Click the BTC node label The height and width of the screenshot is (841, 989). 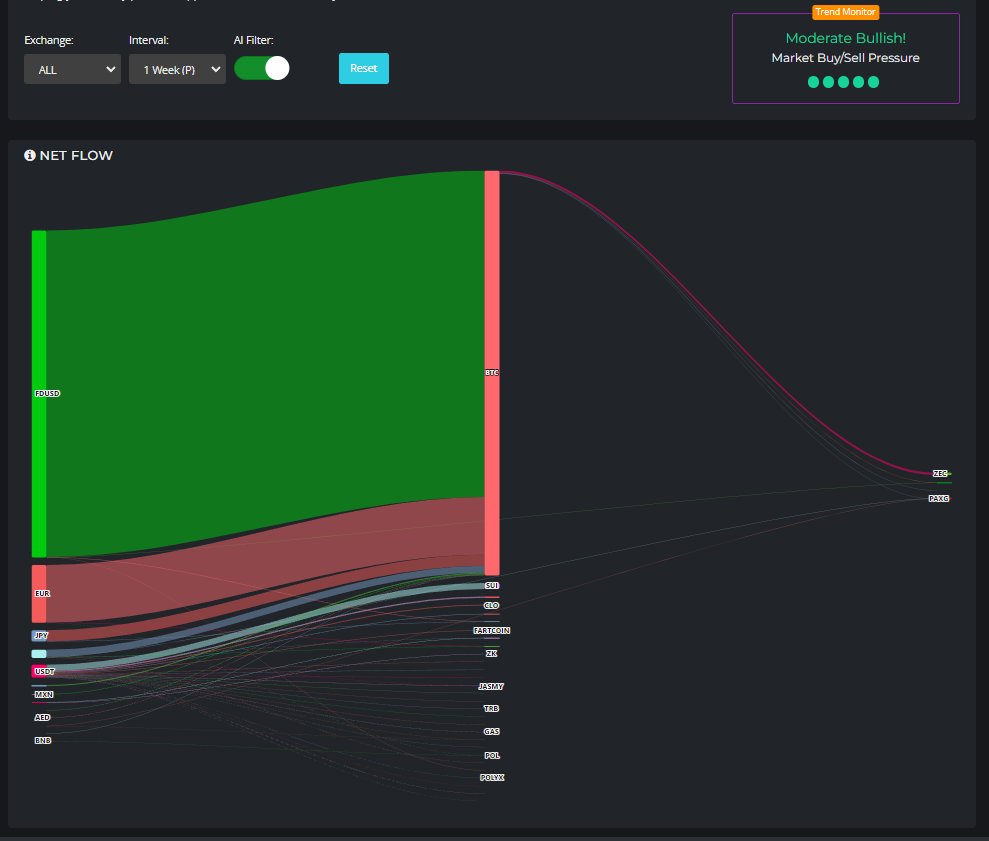point(492,373)
